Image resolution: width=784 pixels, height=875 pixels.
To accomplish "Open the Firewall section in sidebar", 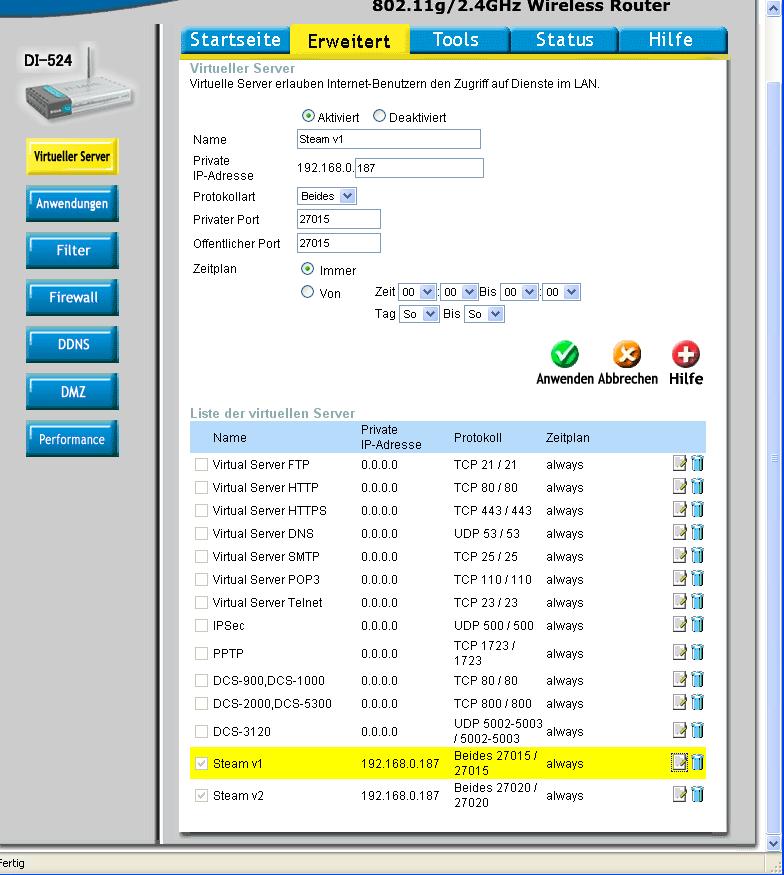I will pyautogui.click(x=73, y=297).
